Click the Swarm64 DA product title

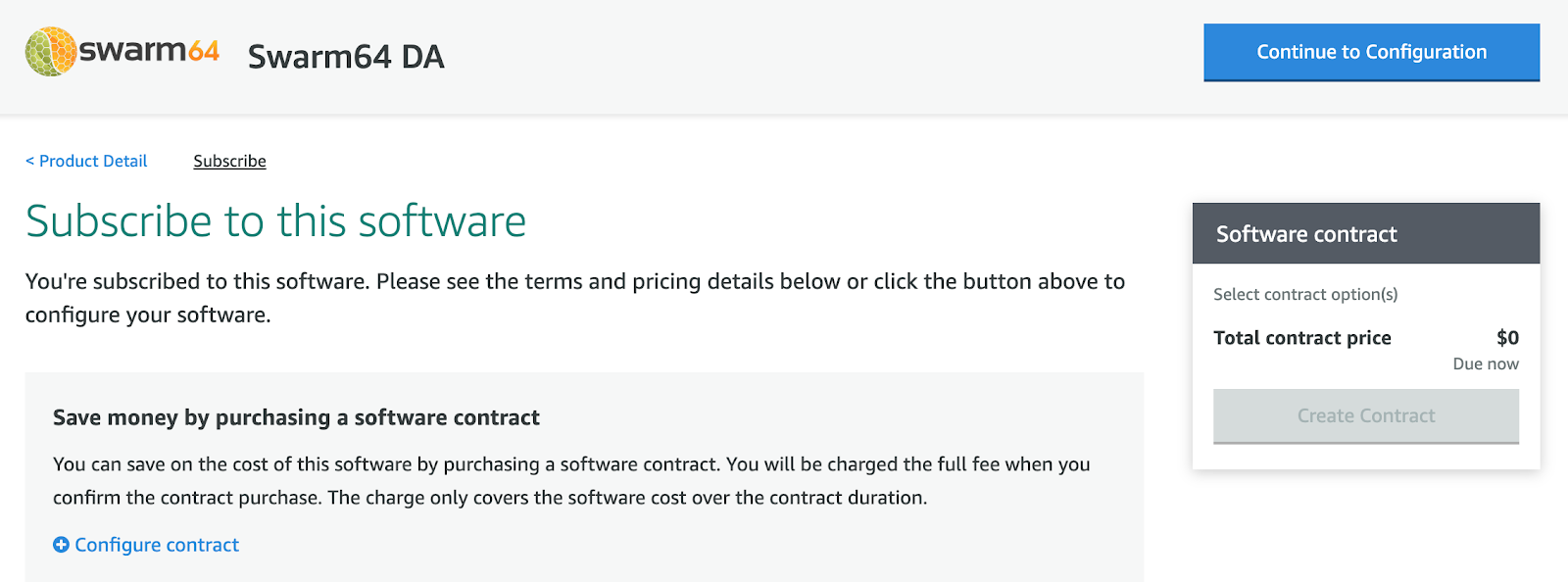pyautogui.click(x=346, y=57)
